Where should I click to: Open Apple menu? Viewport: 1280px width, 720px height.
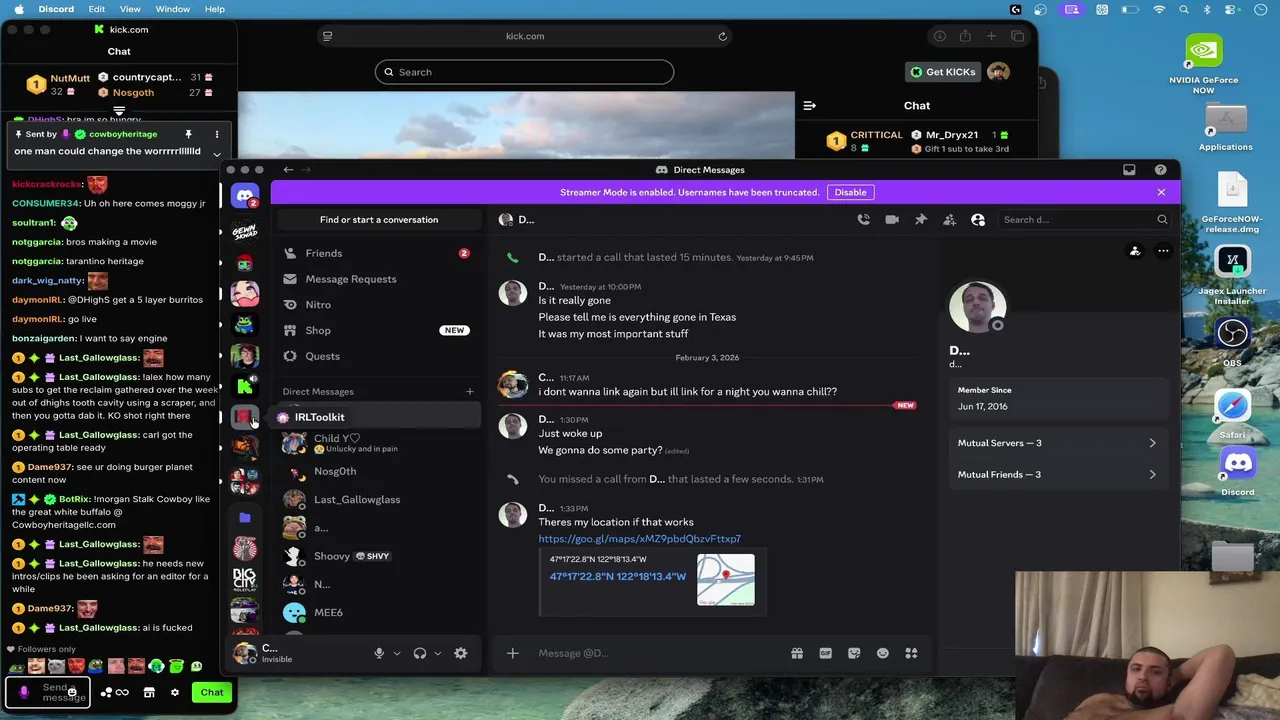pos(19,9)
